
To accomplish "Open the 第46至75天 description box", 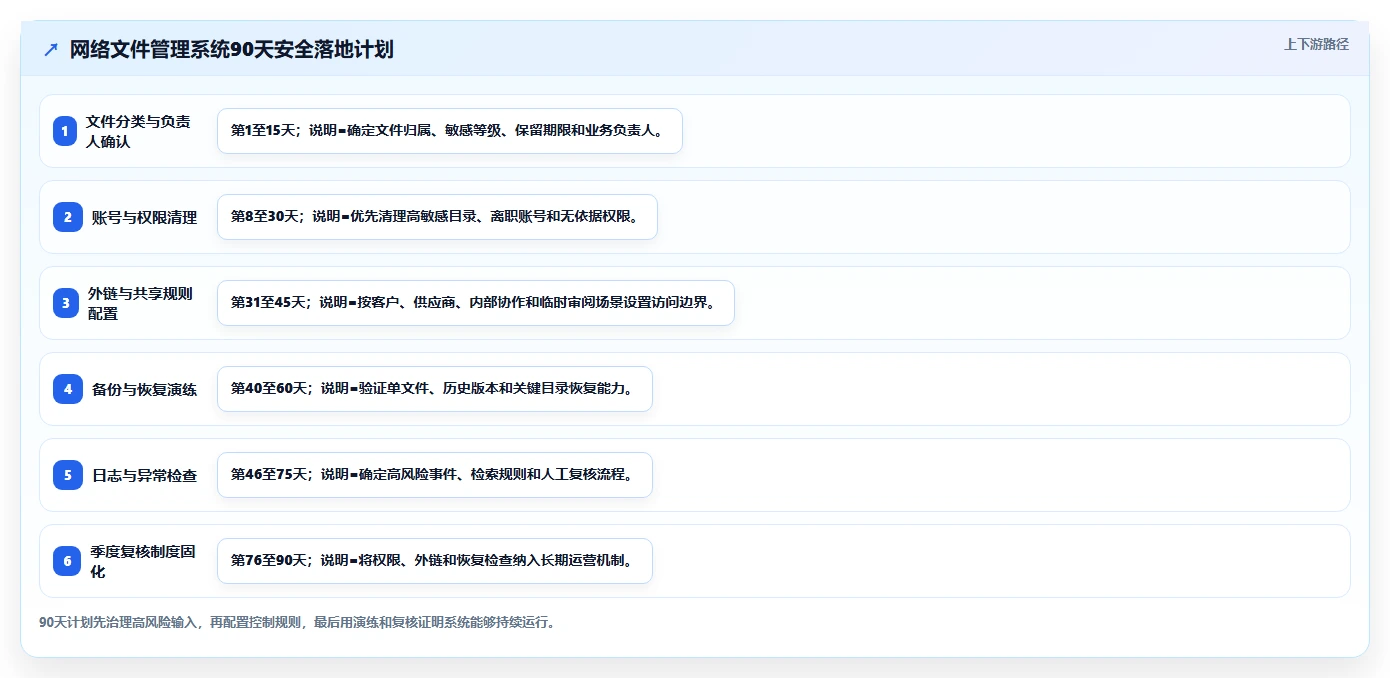I will (435, 475).
